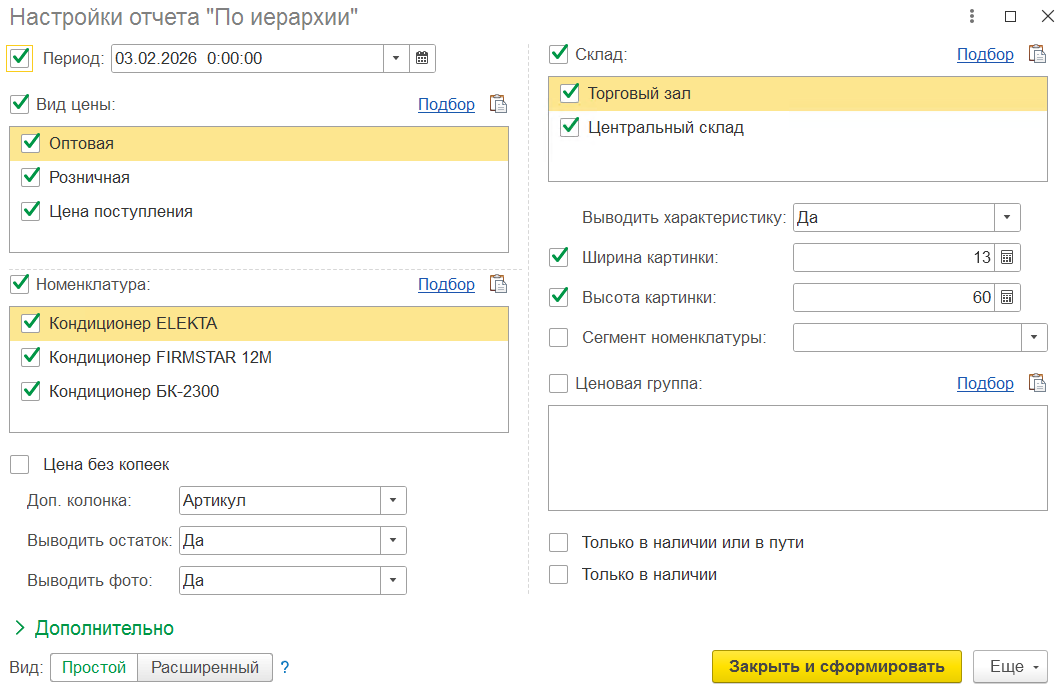Open the Сегмент номенклатуры dropdown
The height and width of the screenshot is (691, 1061).
(1034, 337)
